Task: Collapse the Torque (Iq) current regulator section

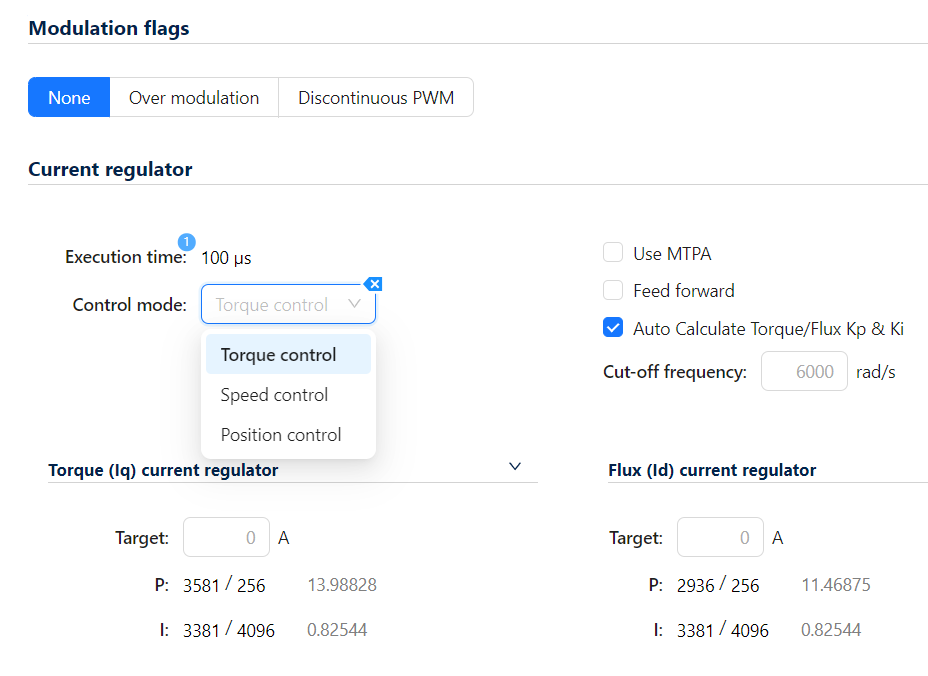Action: click(515, 466)
